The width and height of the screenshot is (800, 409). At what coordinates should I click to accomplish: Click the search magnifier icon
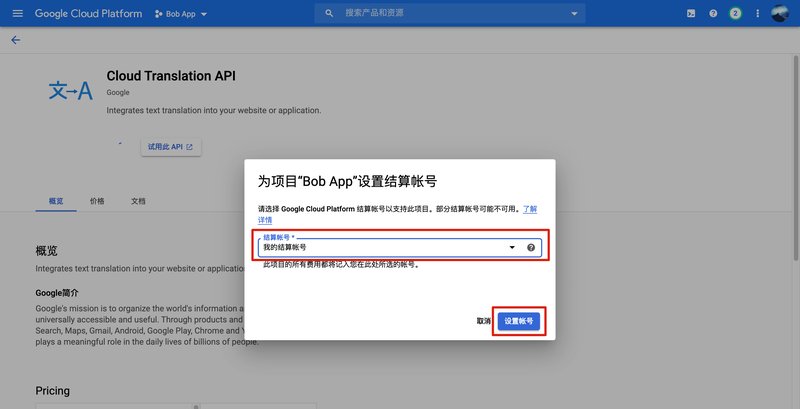[x=329, y=13]
